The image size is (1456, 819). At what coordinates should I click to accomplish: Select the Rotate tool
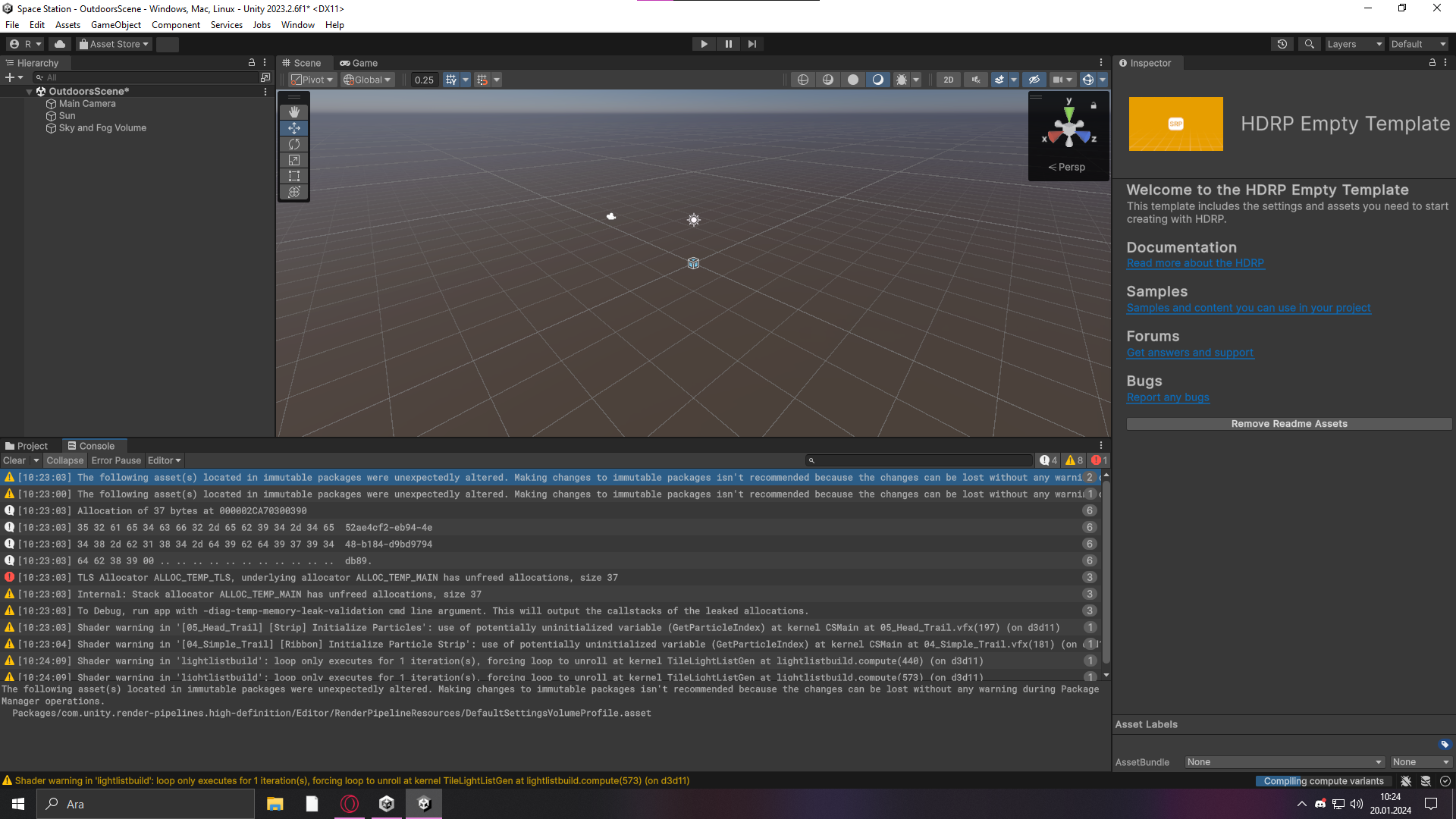(294, 144)
